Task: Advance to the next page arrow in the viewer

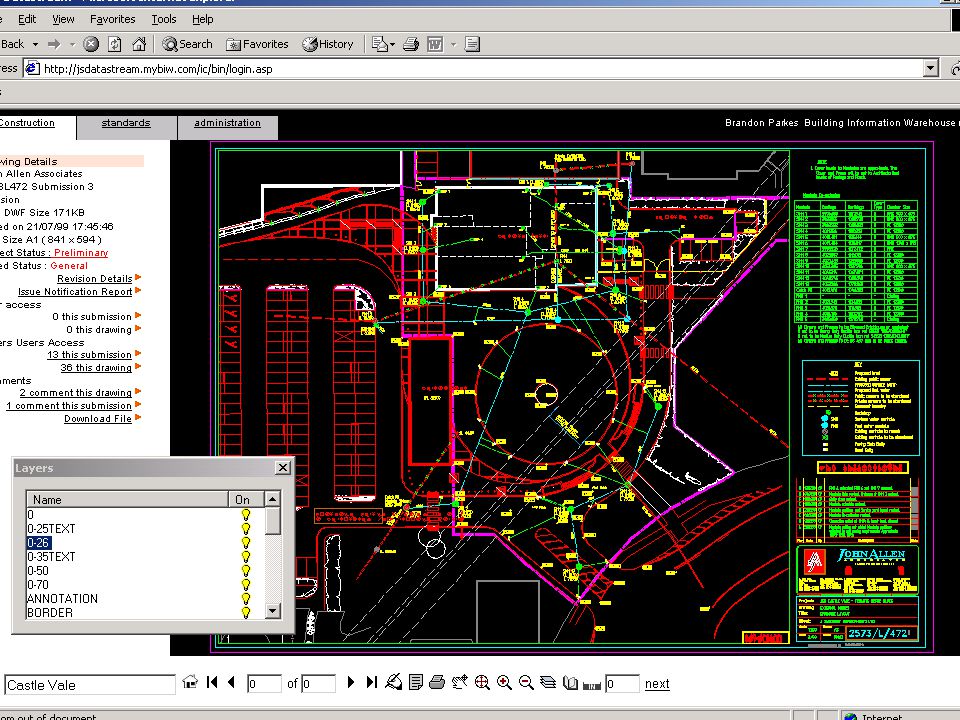Action: 351,682
